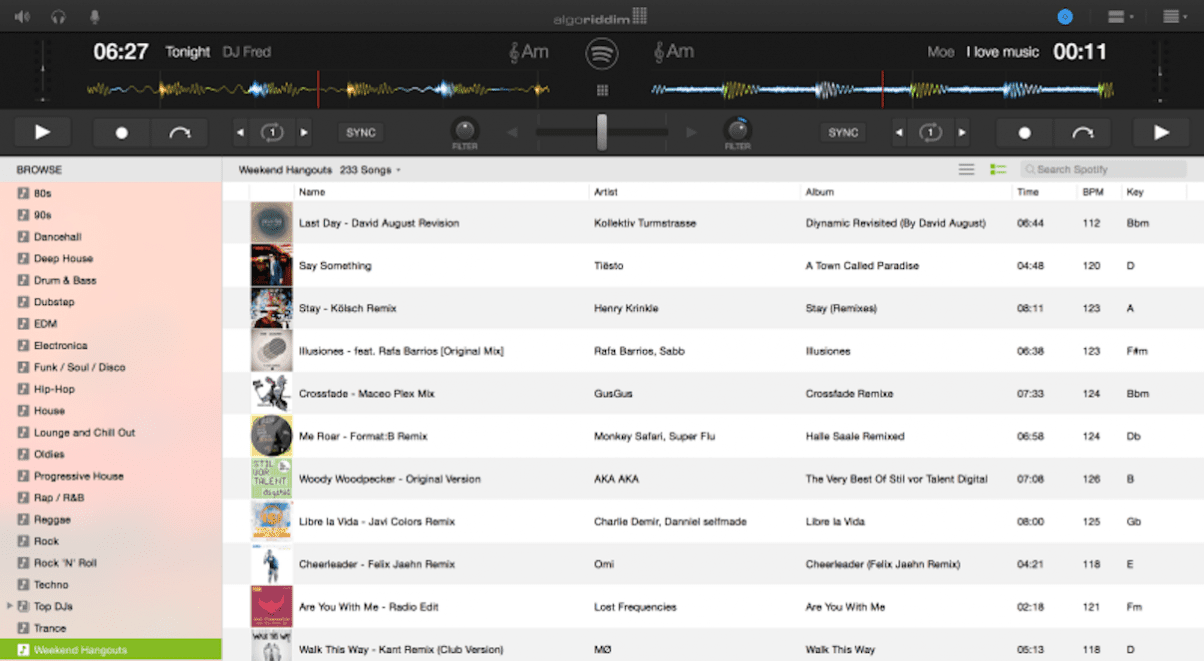Click the speaker volume icon in the top bar
The width and height of the screenshot is (1204, 661).
[22, 16]
